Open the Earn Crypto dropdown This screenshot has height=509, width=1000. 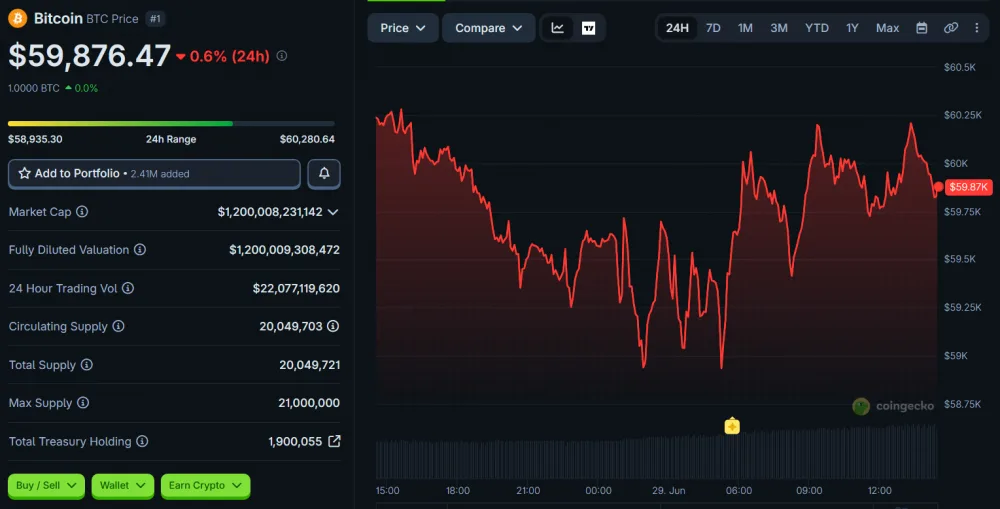click(x=205, y=485)
